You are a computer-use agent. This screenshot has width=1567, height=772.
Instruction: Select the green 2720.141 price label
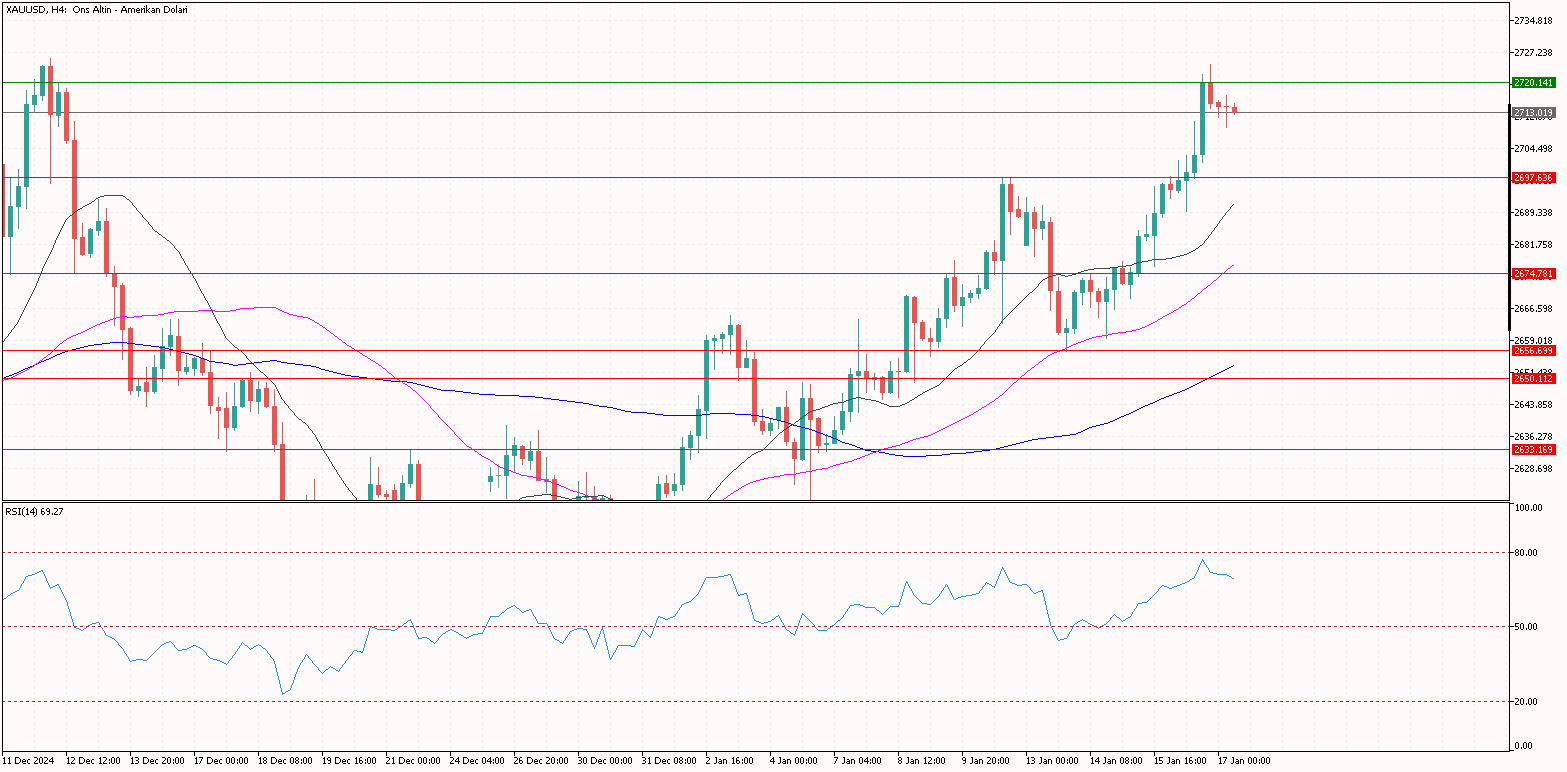point(1533,83)
